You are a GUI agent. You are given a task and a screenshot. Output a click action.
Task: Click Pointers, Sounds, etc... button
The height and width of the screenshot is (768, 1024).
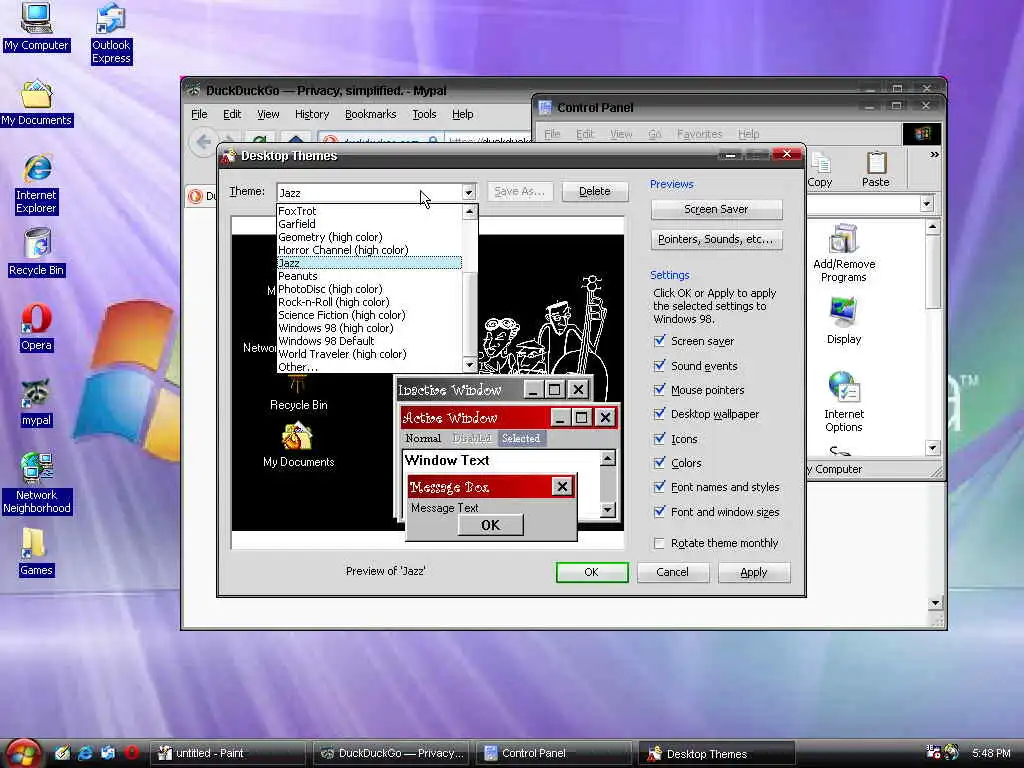point(716,240)
